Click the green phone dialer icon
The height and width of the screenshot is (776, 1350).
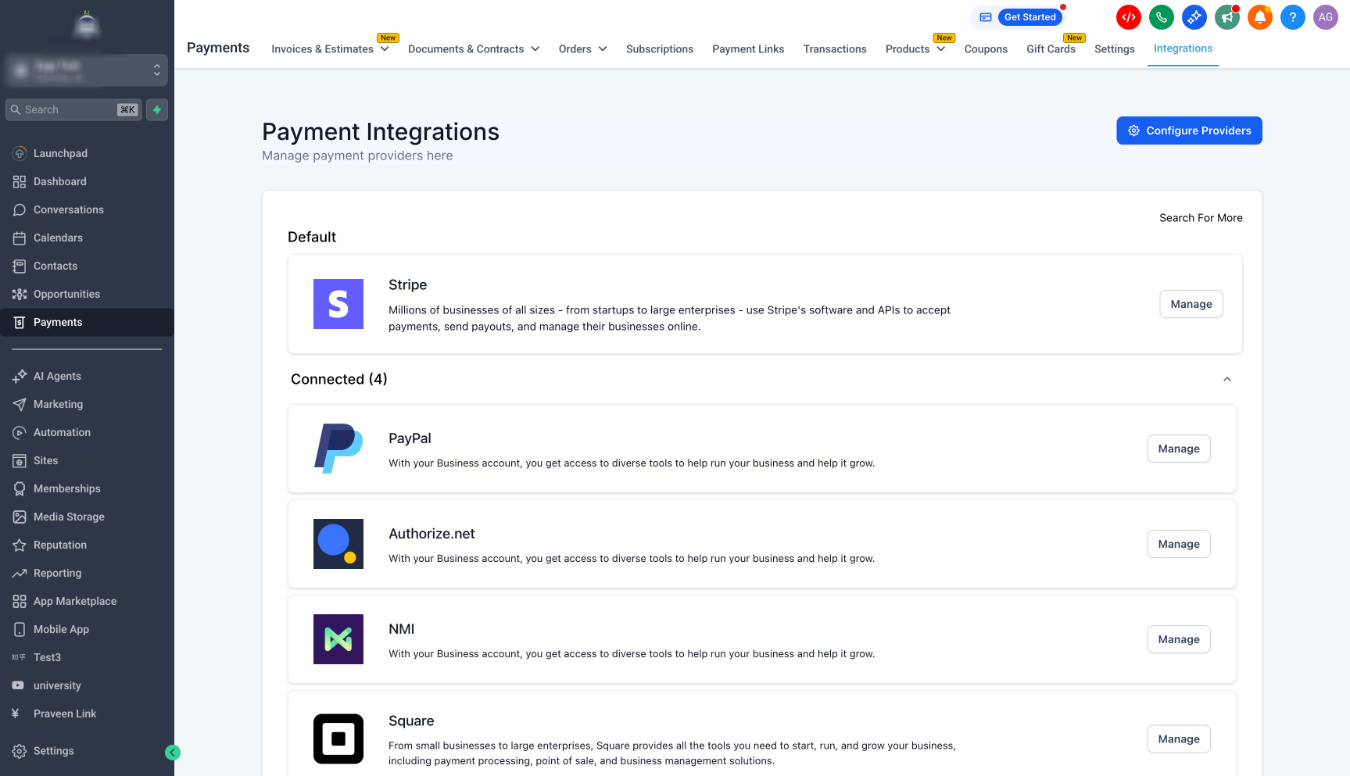1161,17
